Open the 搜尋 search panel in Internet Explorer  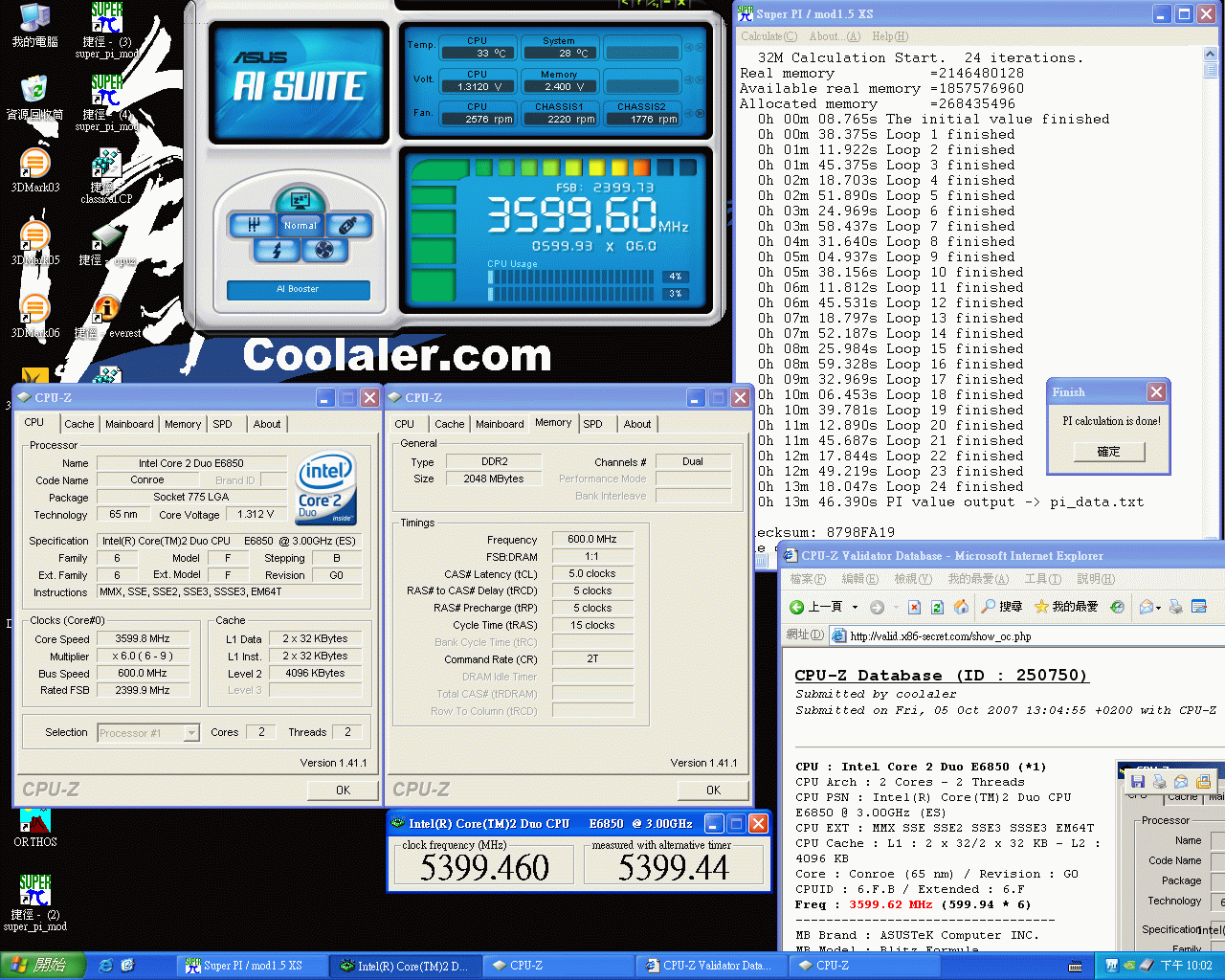[x=1000, y=607]
